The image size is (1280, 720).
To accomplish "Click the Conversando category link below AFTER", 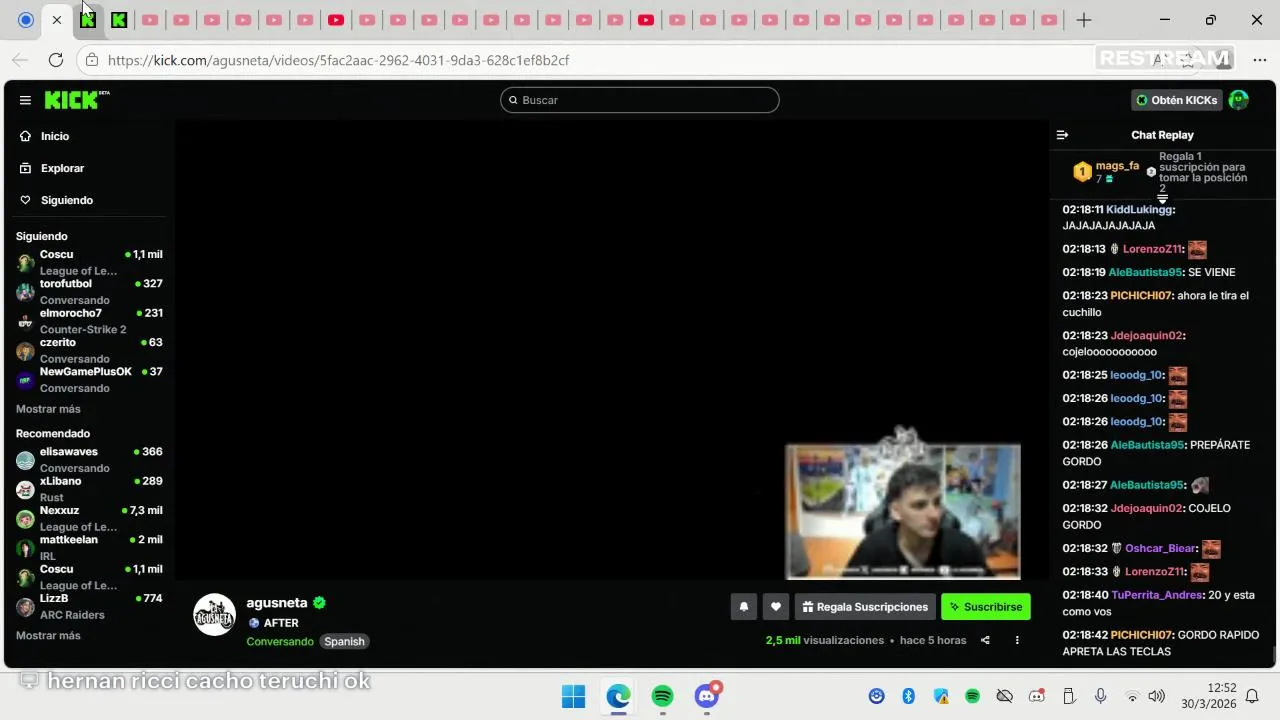I will pyautogui.click(x=280, y=641).
